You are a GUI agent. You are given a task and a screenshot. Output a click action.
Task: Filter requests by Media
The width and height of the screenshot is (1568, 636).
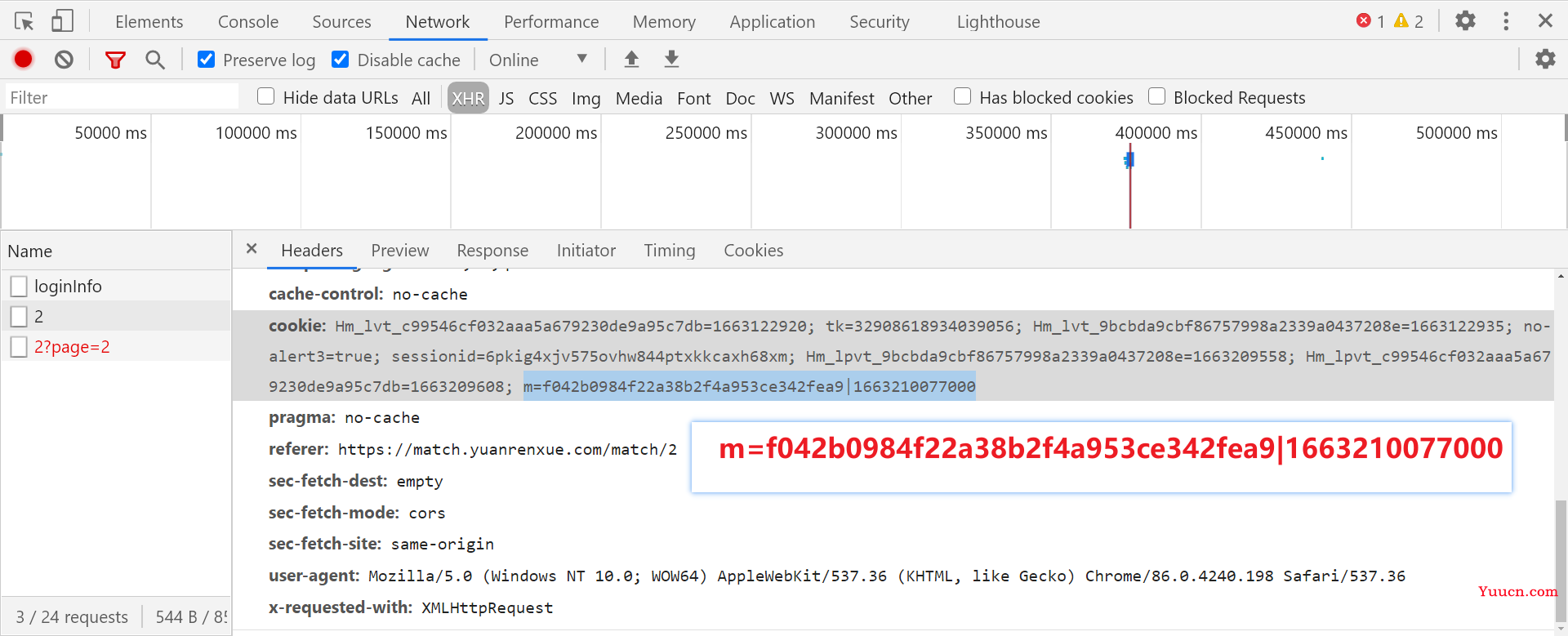(x=639, y=98)
